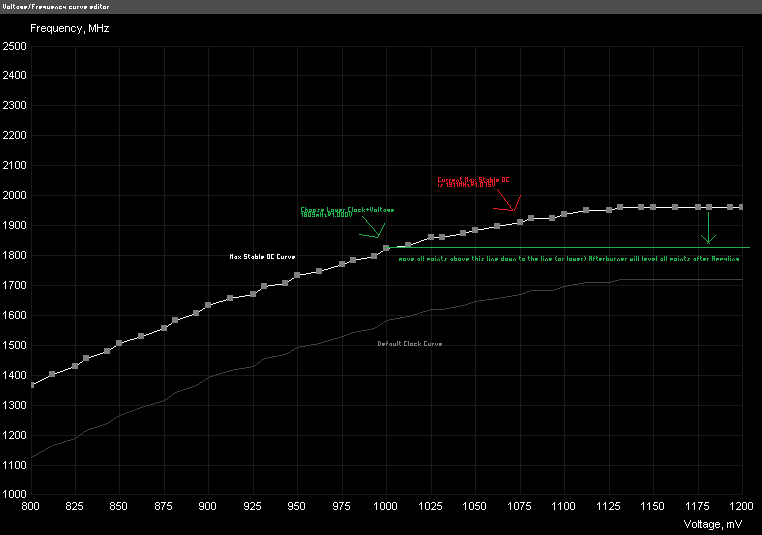Click the 1800 frequency axis label

pyautogui.click(x=15, y=255)
